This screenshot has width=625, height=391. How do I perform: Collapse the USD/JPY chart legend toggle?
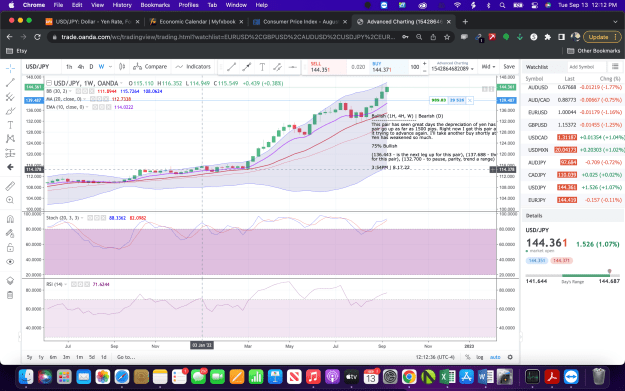coord(49,83)
